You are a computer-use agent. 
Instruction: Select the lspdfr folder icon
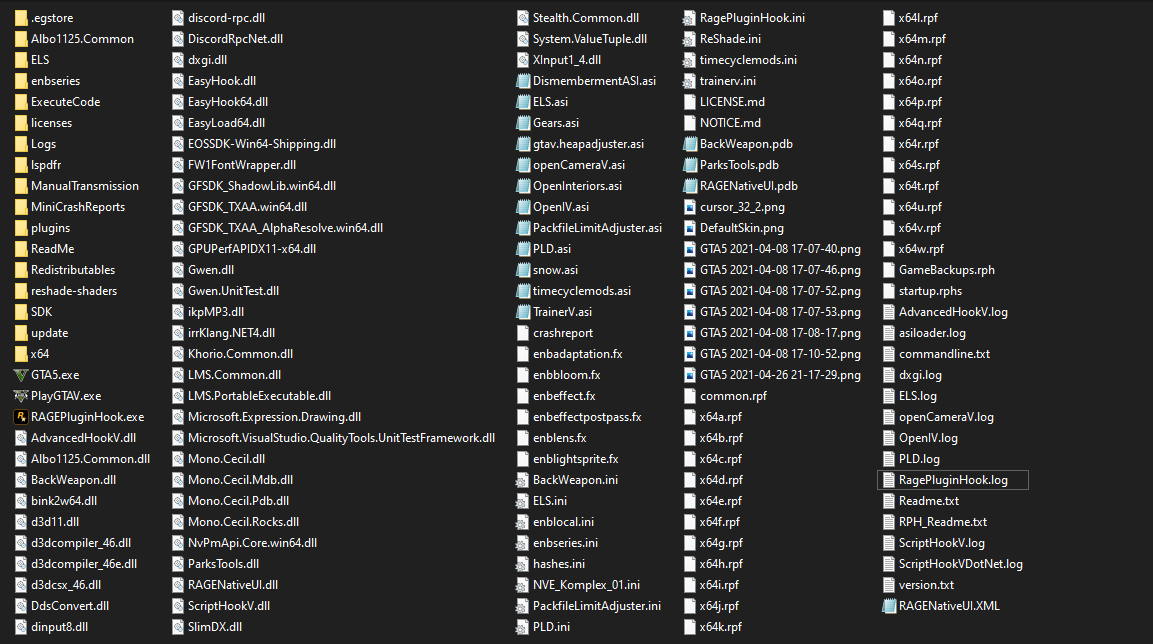[21, 165]
